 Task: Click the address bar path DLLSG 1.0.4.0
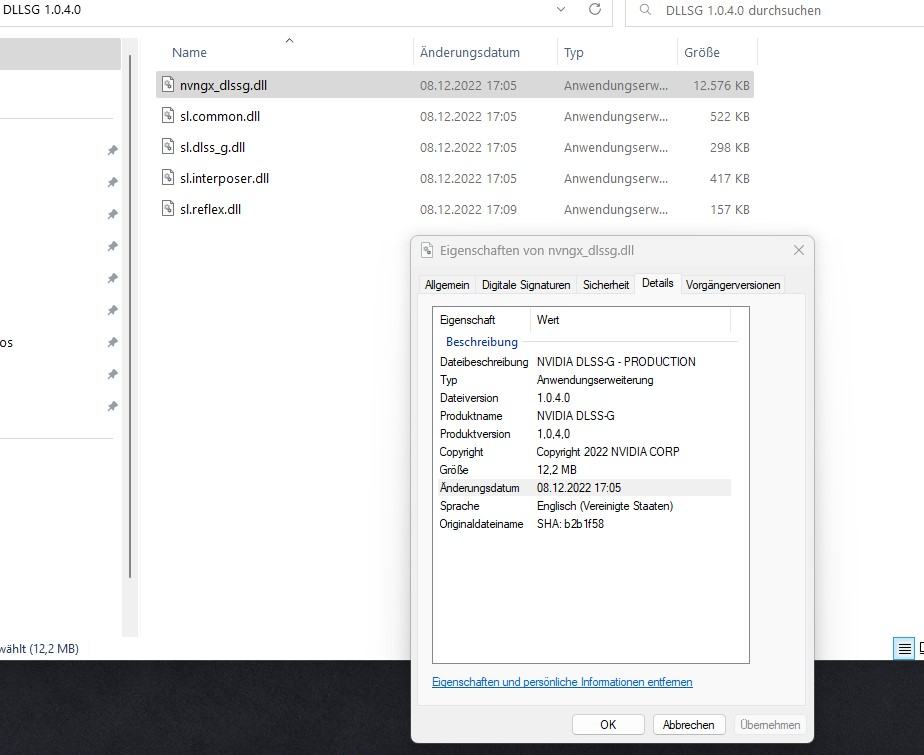(x=42, y=10)
